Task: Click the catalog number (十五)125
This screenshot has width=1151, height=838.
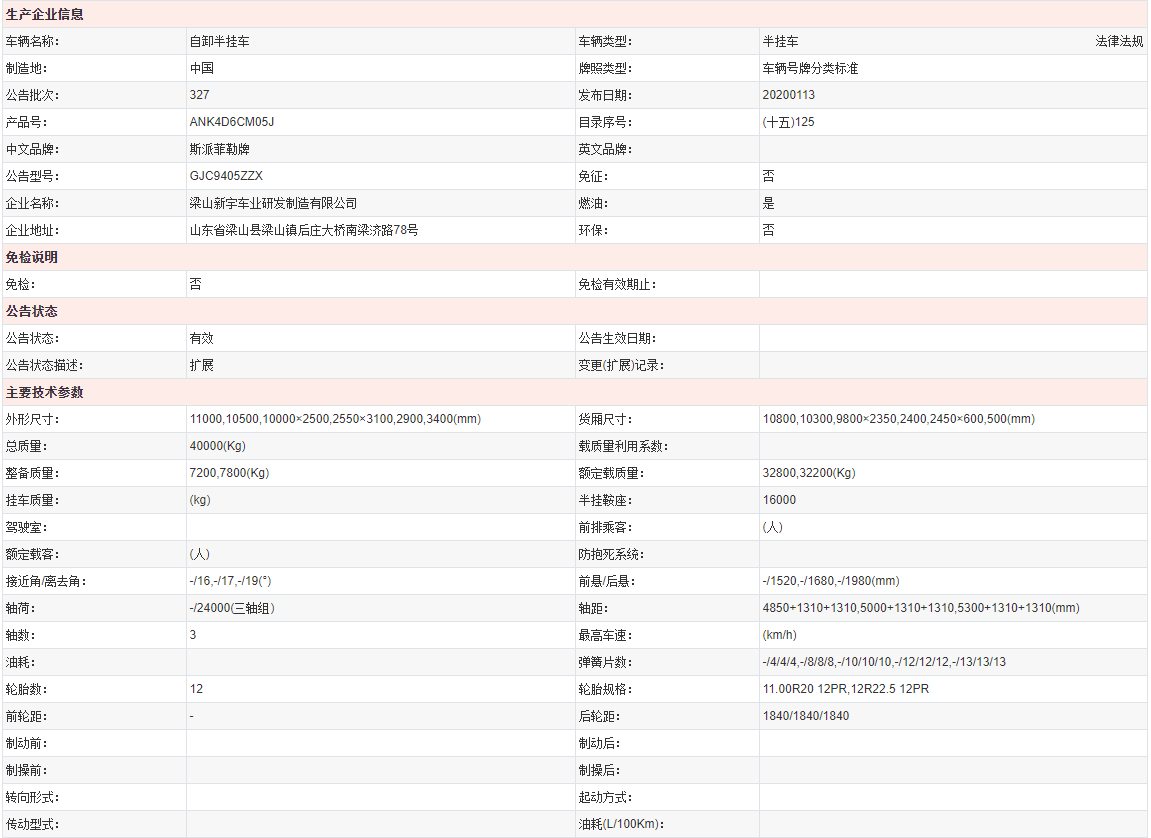Action: point(788,122)
